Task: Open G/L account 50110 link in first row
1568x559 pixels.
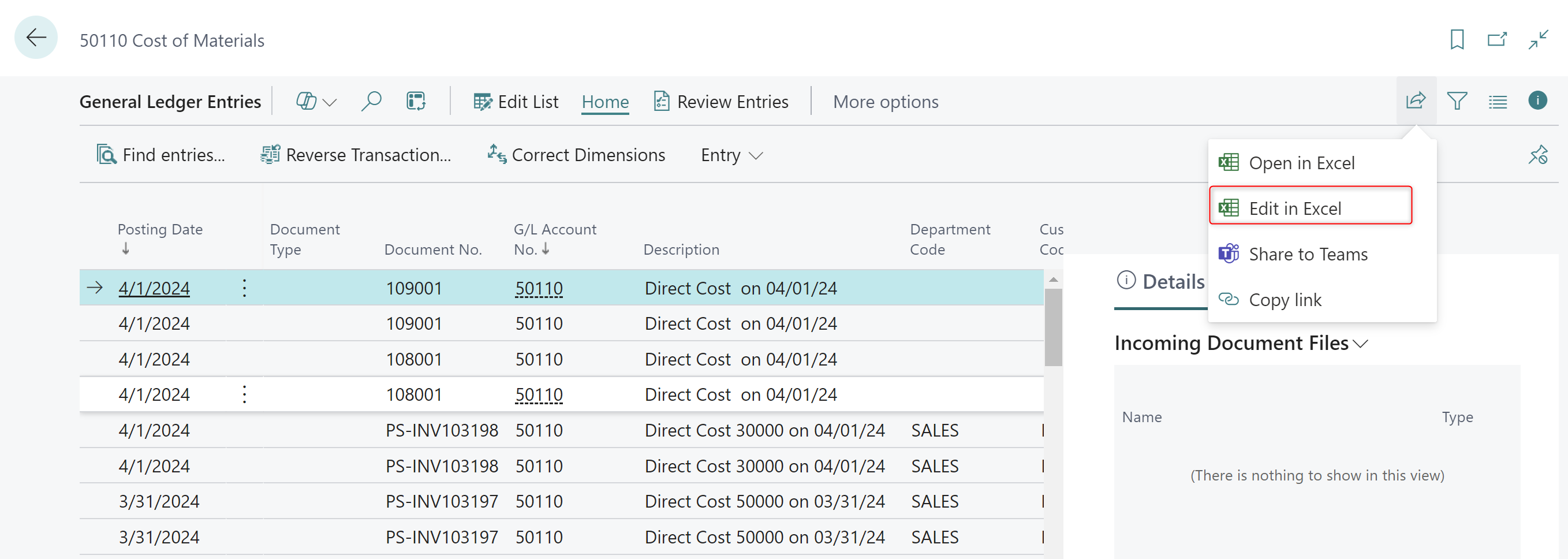Action: pyautogui.click(x=539, y=288)
